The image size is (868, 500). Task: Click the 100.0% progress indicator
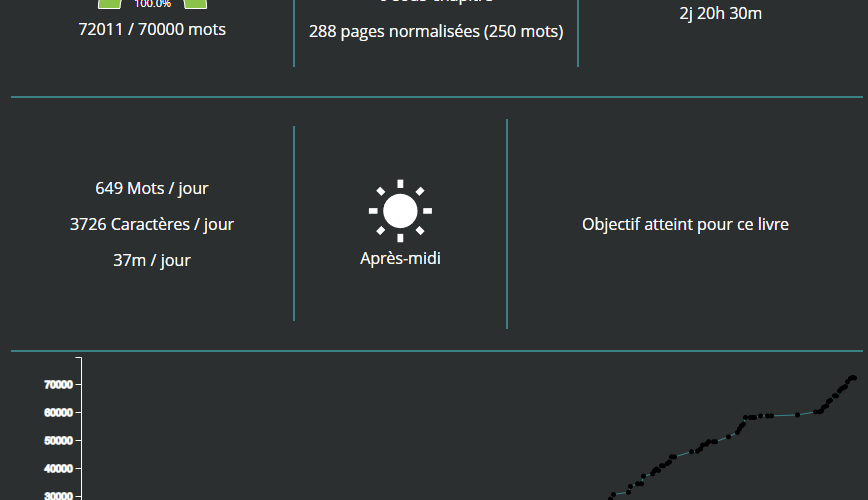coord(152,4)
